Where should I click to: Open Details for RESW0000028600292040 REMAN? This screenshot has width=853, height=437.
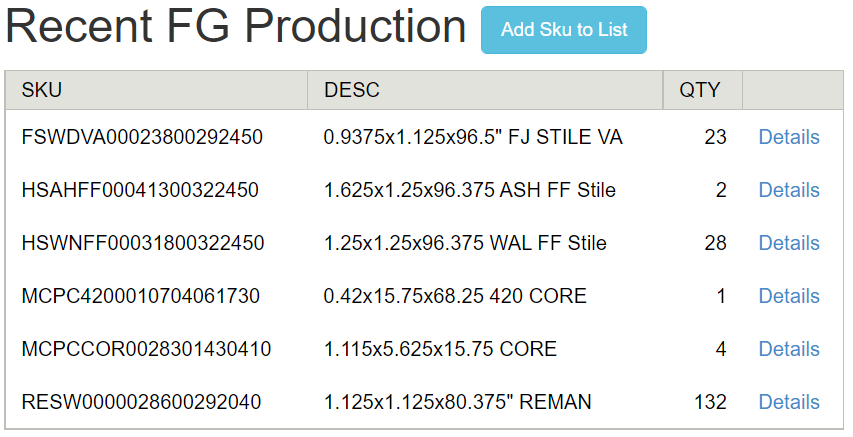789,402
